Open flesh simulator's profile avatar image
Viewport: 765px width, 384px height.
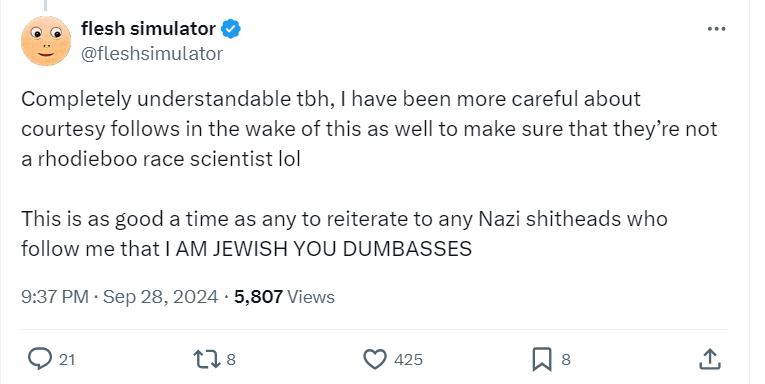[46, 41]
